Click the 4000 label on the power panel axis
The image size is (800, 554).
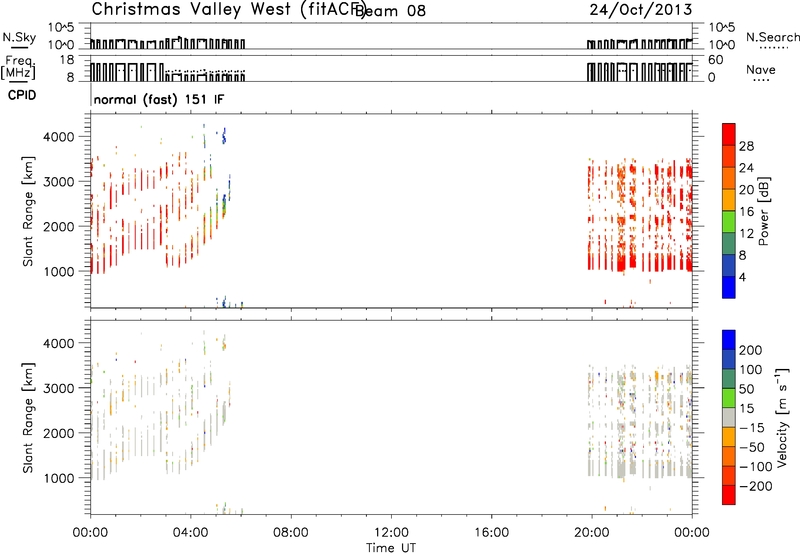coord(59,137)
